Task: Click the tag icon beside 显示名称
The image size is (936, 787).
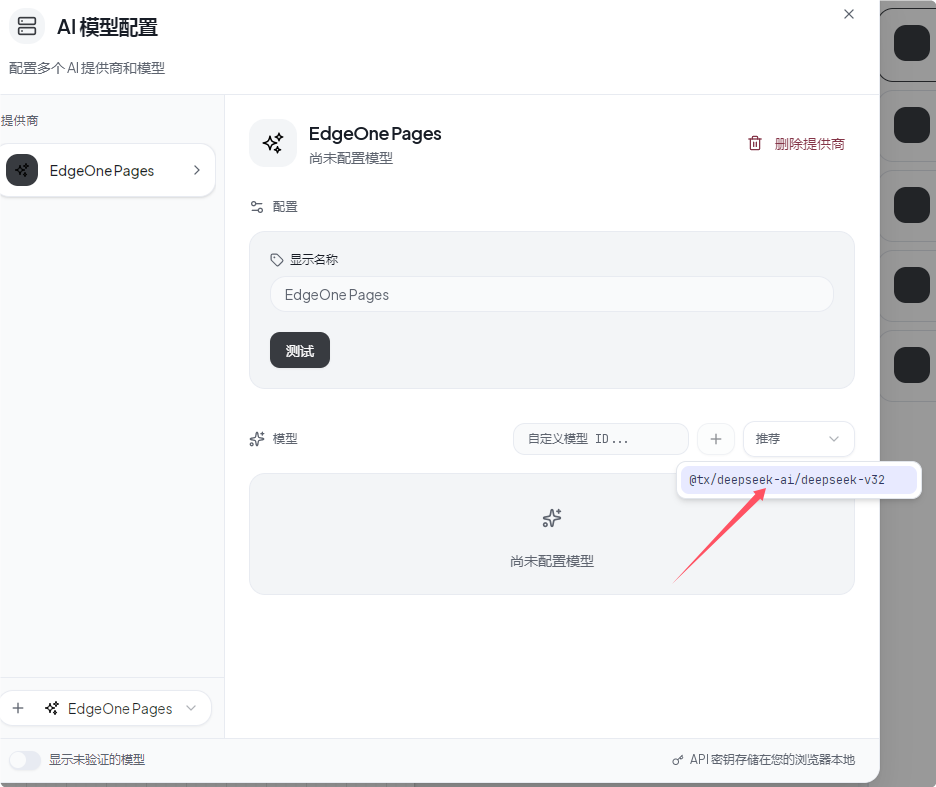Action: pos(276,260)
